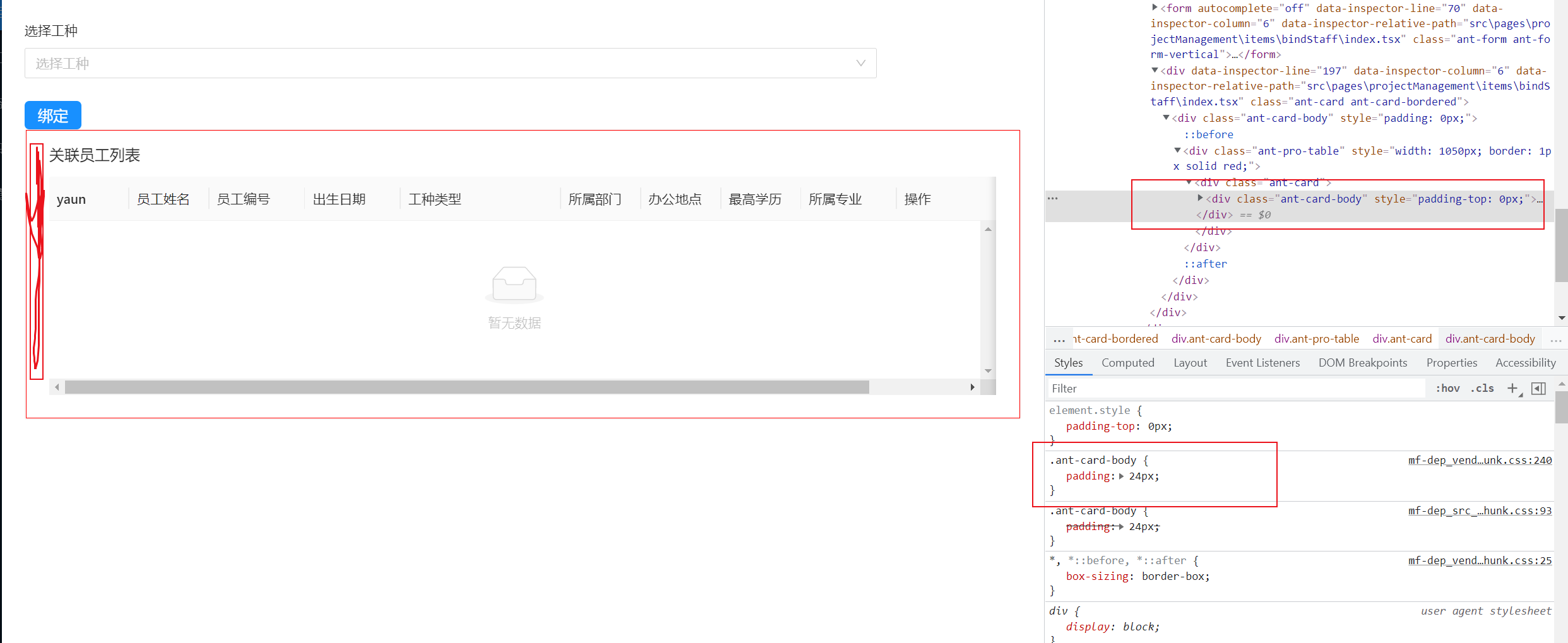Click the right breadcrumb overflow ellipsis icon
1568x643 pixels.
pos(1557,339)
